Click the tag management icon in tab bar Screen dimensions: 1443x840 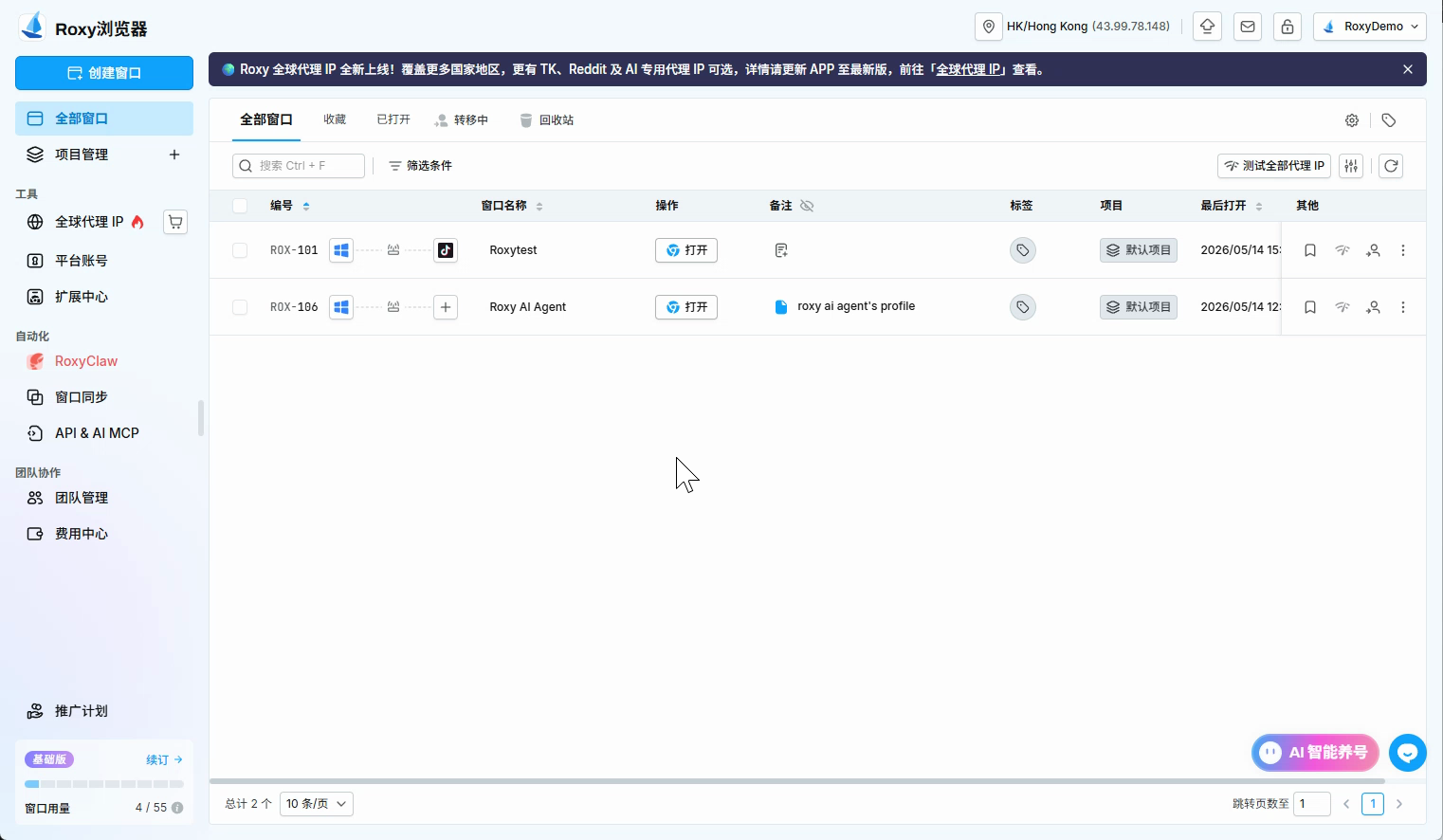1389,120
